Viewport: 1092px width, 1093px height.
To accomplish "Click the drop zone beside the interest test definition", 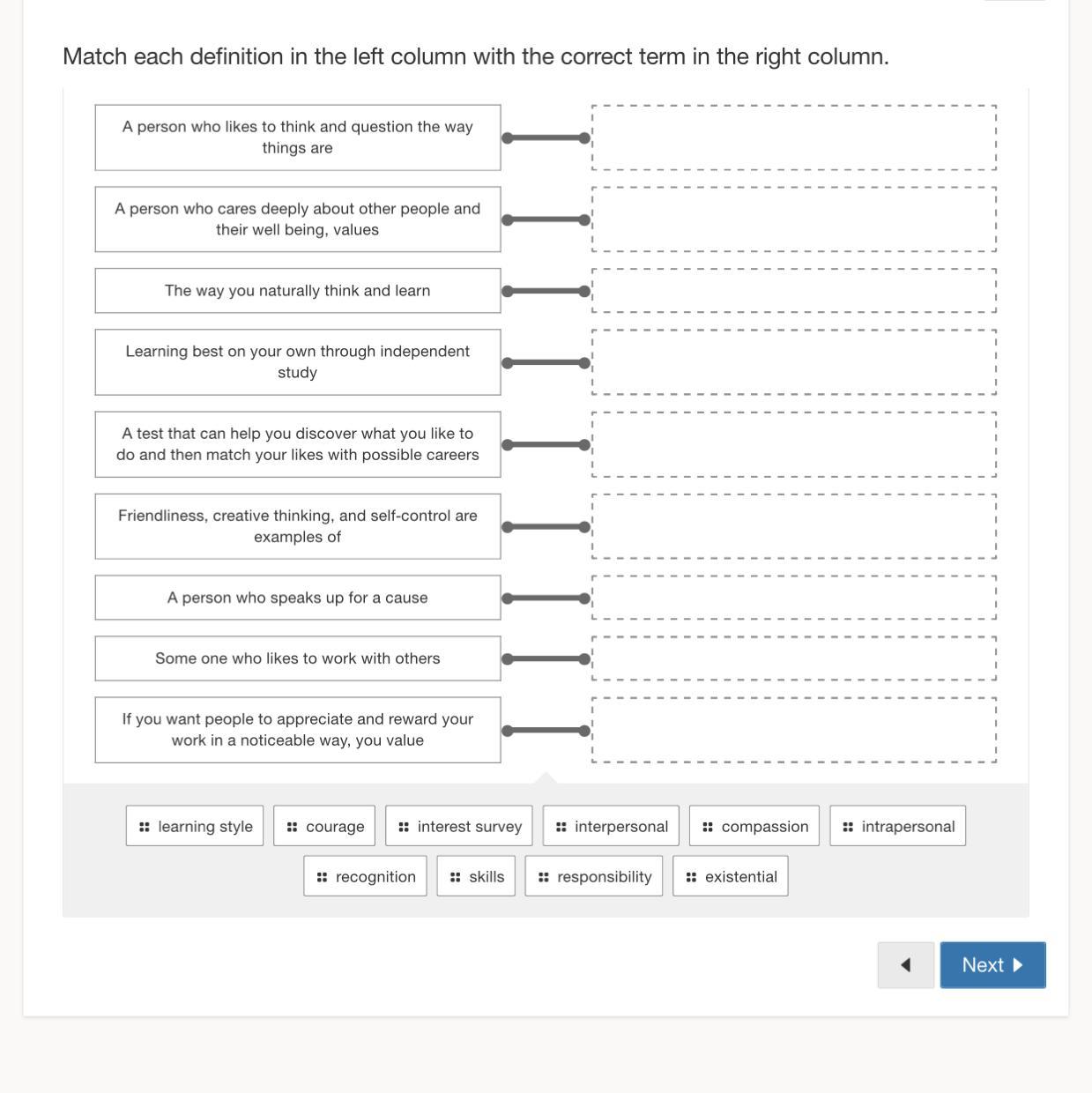I will point(794,444).
